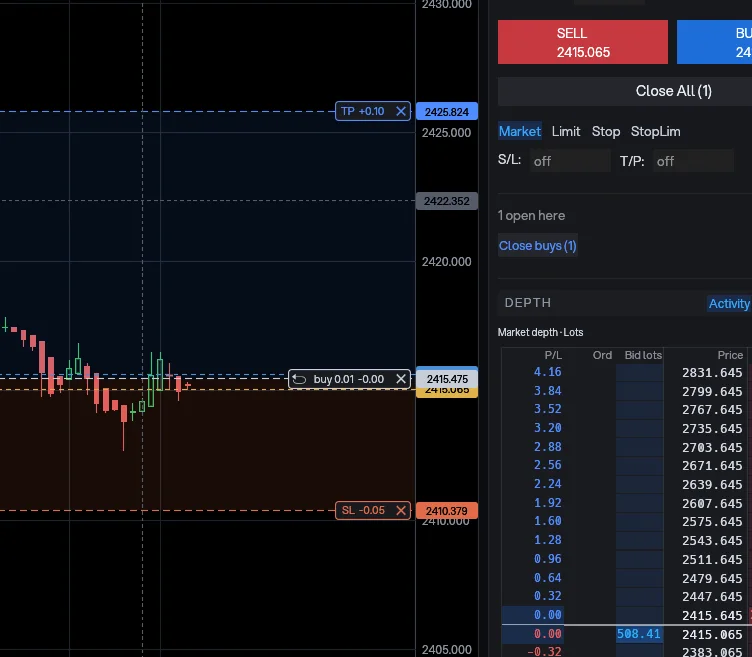Viewport: 752px width, 657px height.
Task: Switch to the StopLim order tab
Action: 656,131
